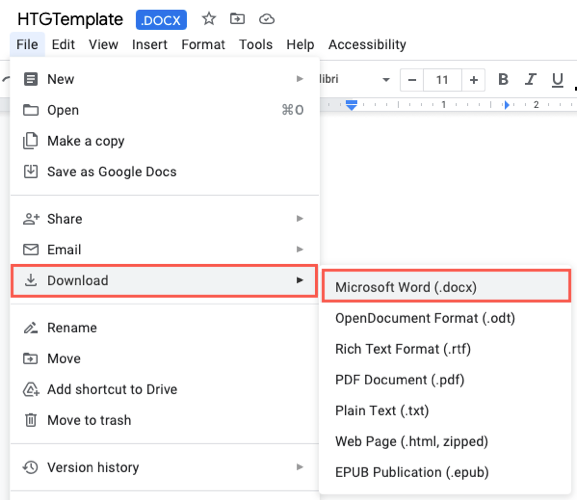Select Make a copy
The image size is (577, 500).
pos(164,141)
